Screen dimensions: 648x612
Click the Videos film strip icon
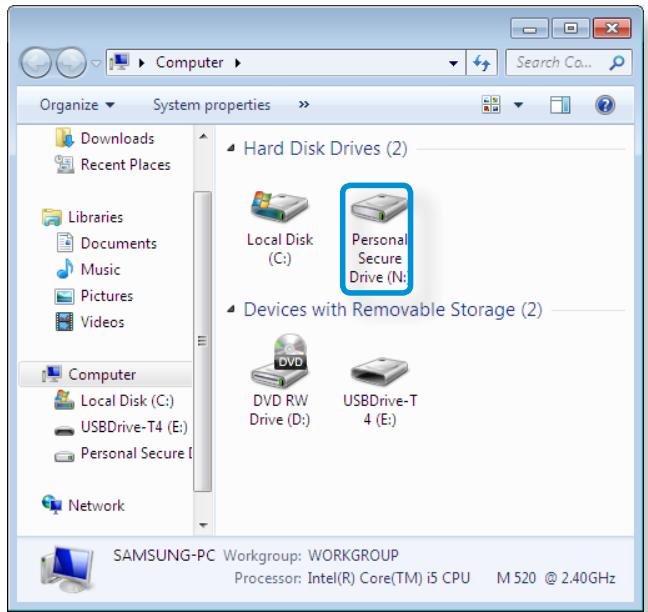pyautogui.click(x=64, y=322)
